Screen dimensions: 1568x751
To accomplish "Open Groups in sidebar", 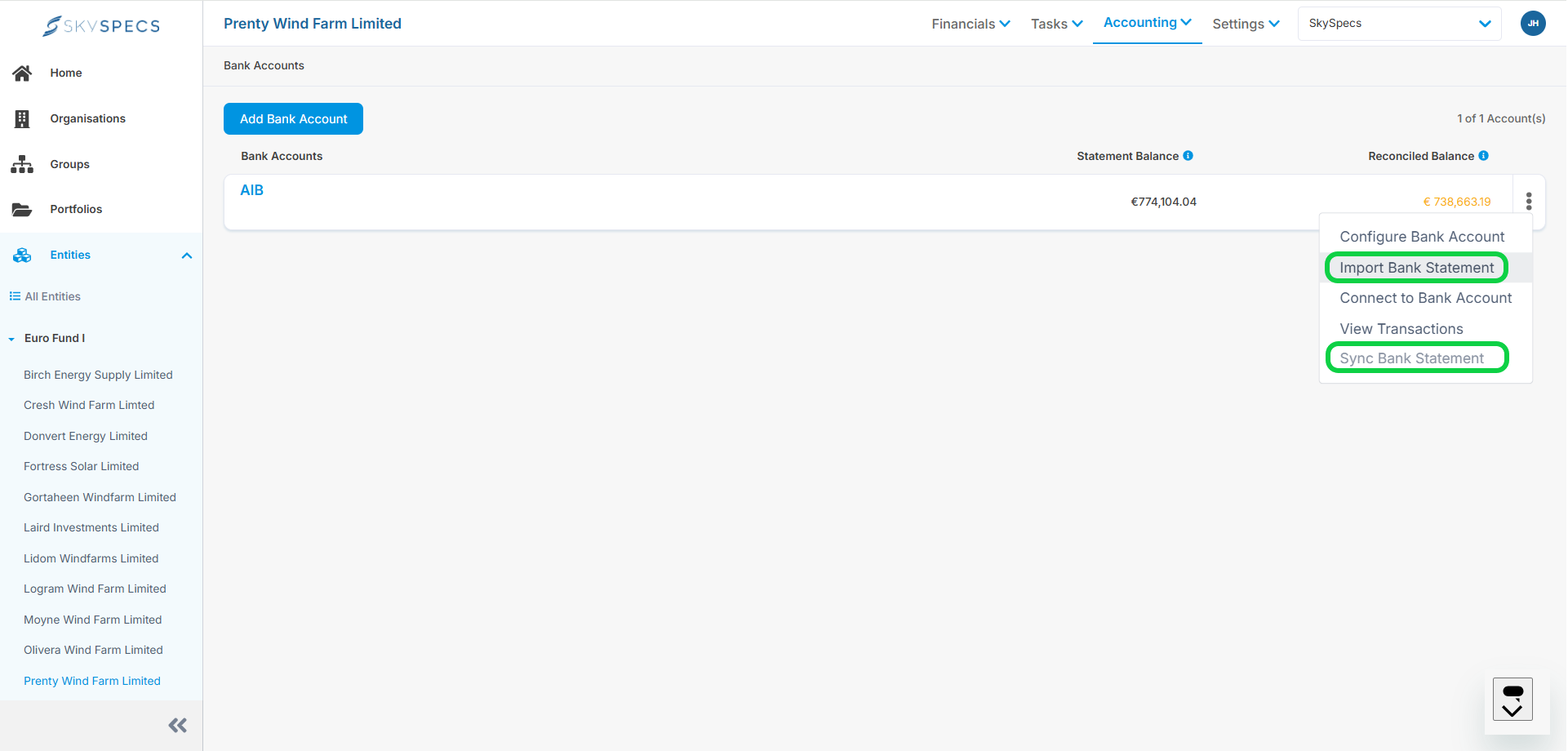I will [70, 164].
